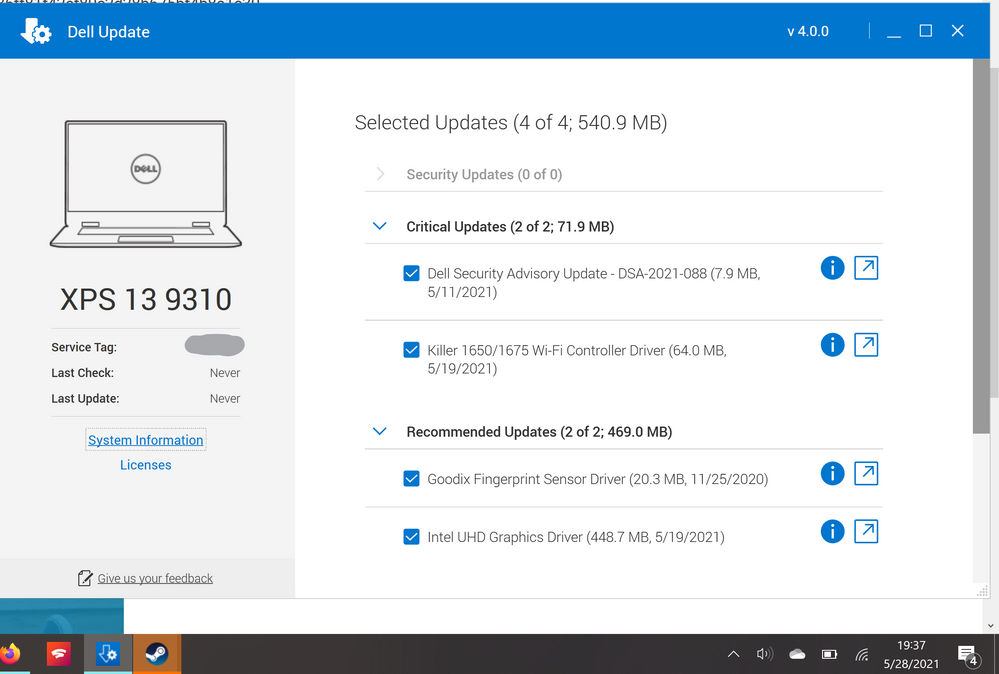The height and width of the screenshot is (674, 999).
Task: View the Licenses page
Action: (145, 464)
